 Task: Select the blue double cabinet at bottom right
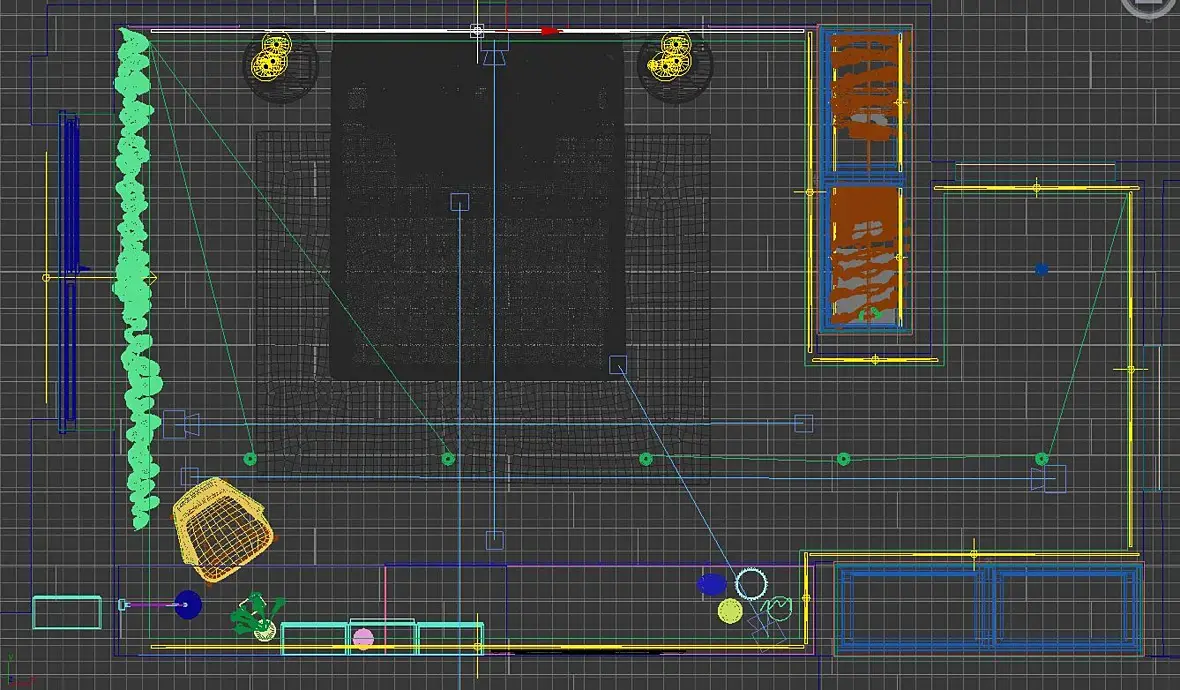point(989,608)
